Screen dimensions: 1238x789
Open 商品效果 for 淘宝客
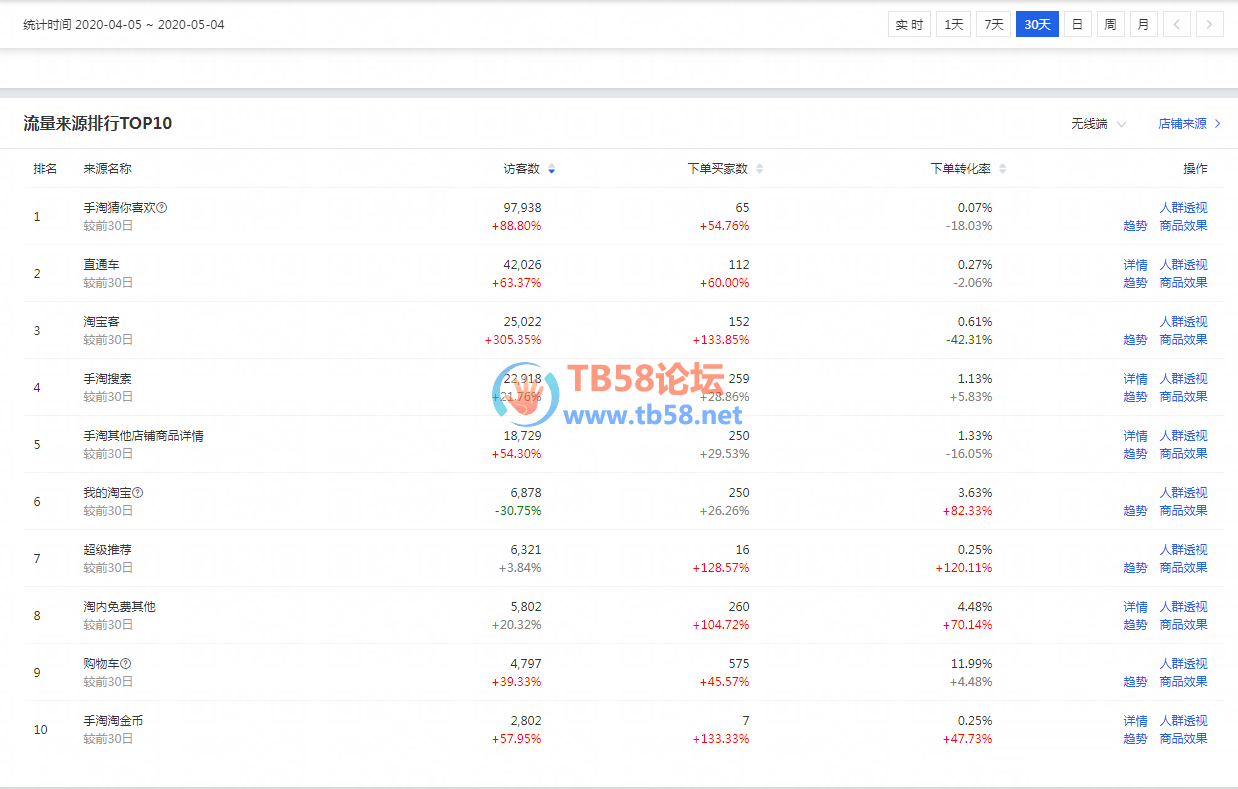[x=1183, y=340]
